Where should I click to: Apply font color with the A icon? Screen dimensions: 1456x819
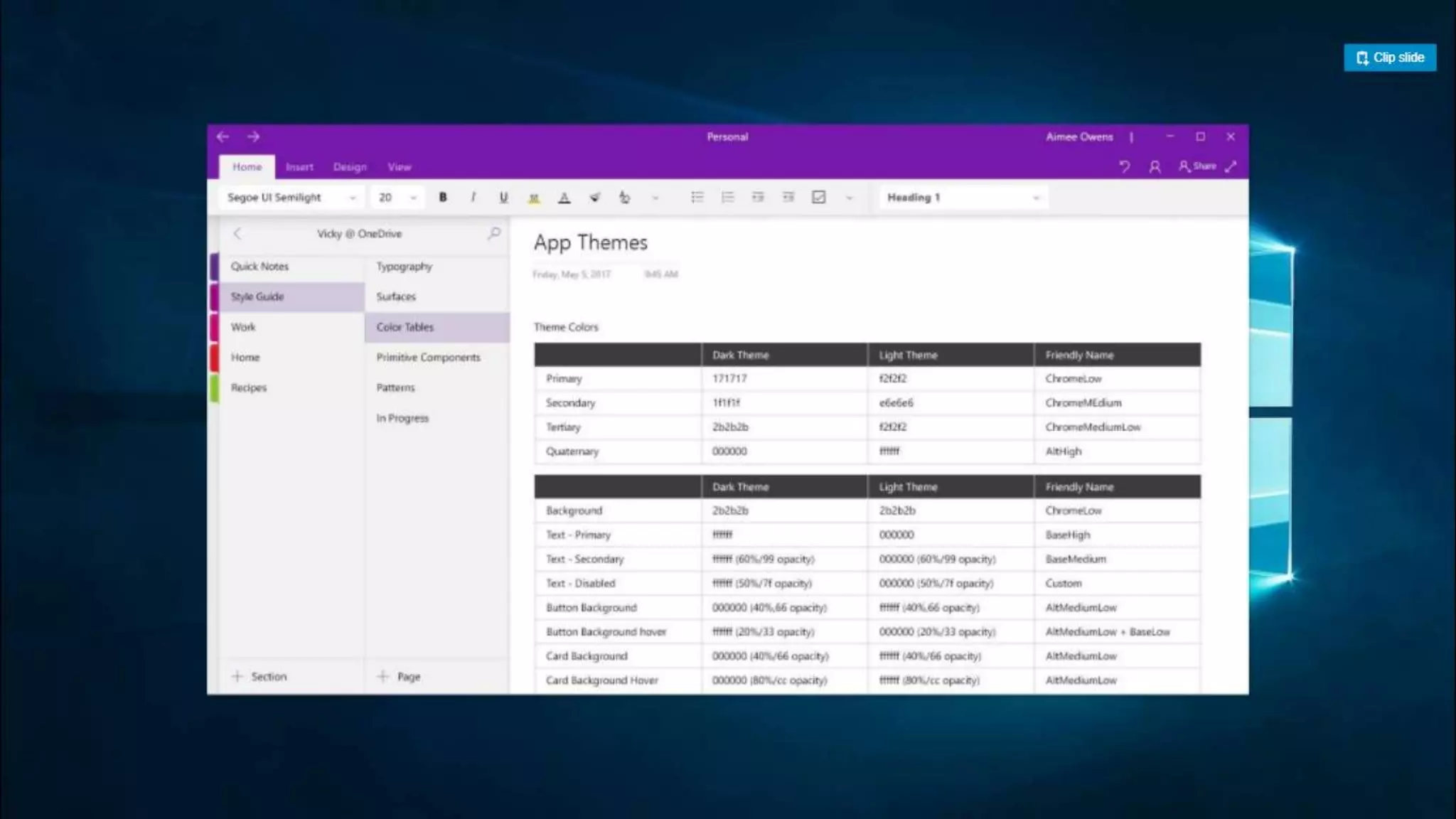coord(564,198)
